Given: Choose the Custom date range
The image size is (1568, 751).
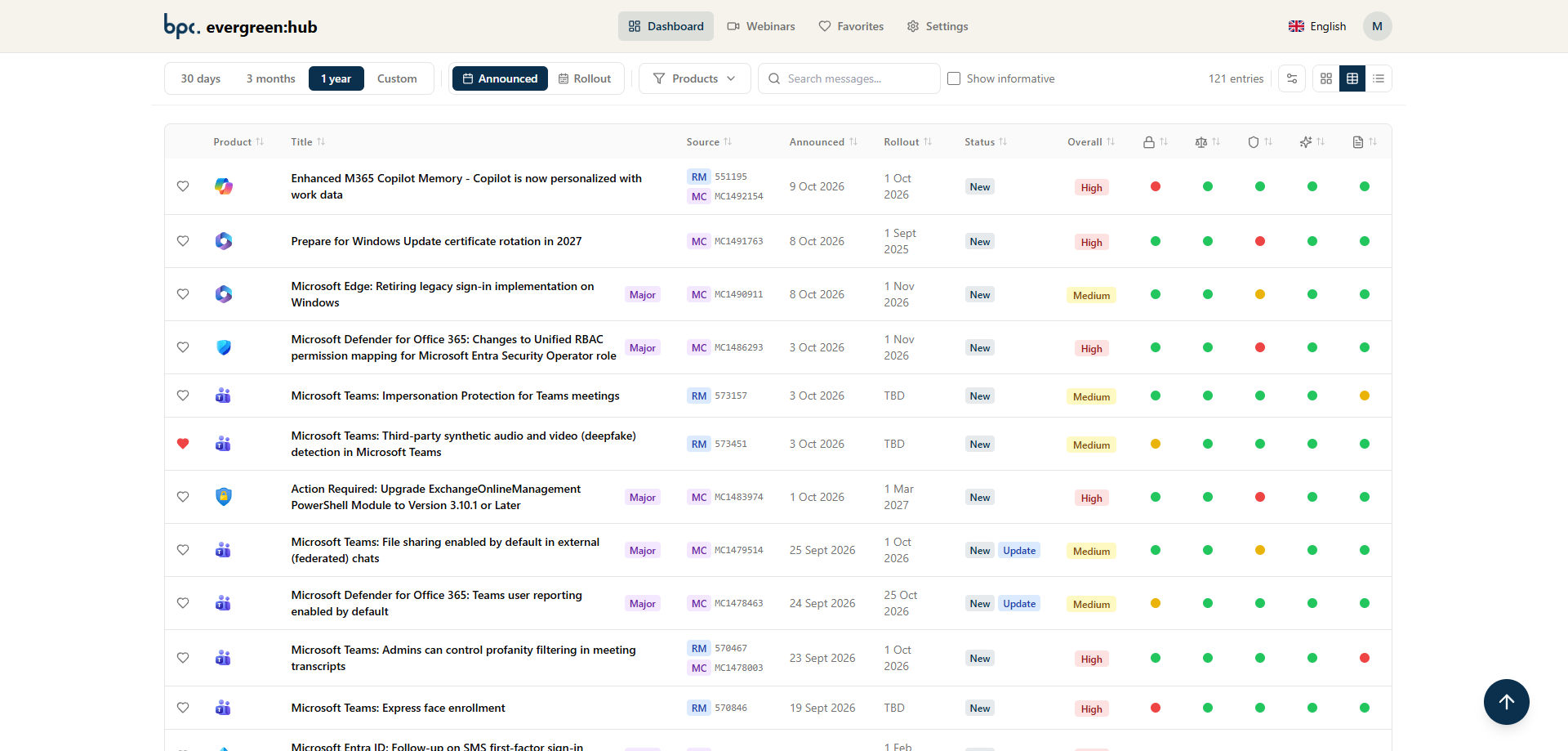Looking at the screenshot, I should 397,78.
